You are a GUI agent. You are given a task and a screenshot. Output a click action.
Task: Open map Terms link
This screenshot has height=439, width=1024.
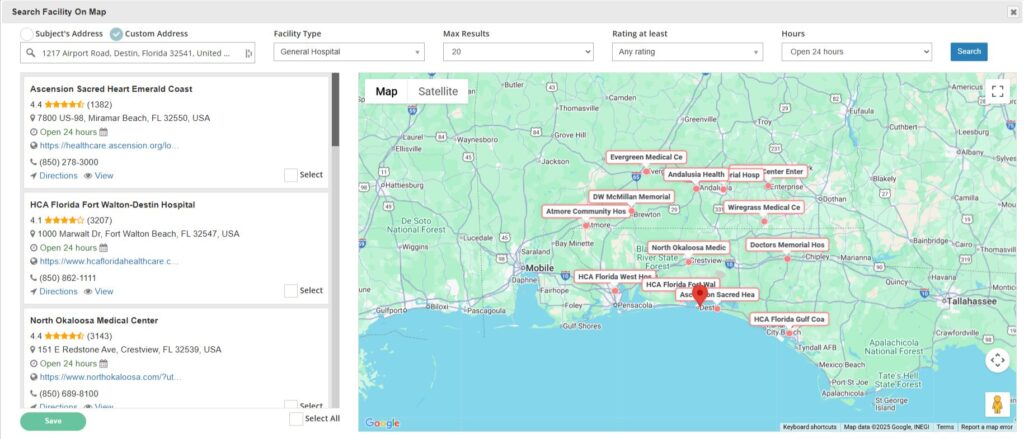click(945, 427)
